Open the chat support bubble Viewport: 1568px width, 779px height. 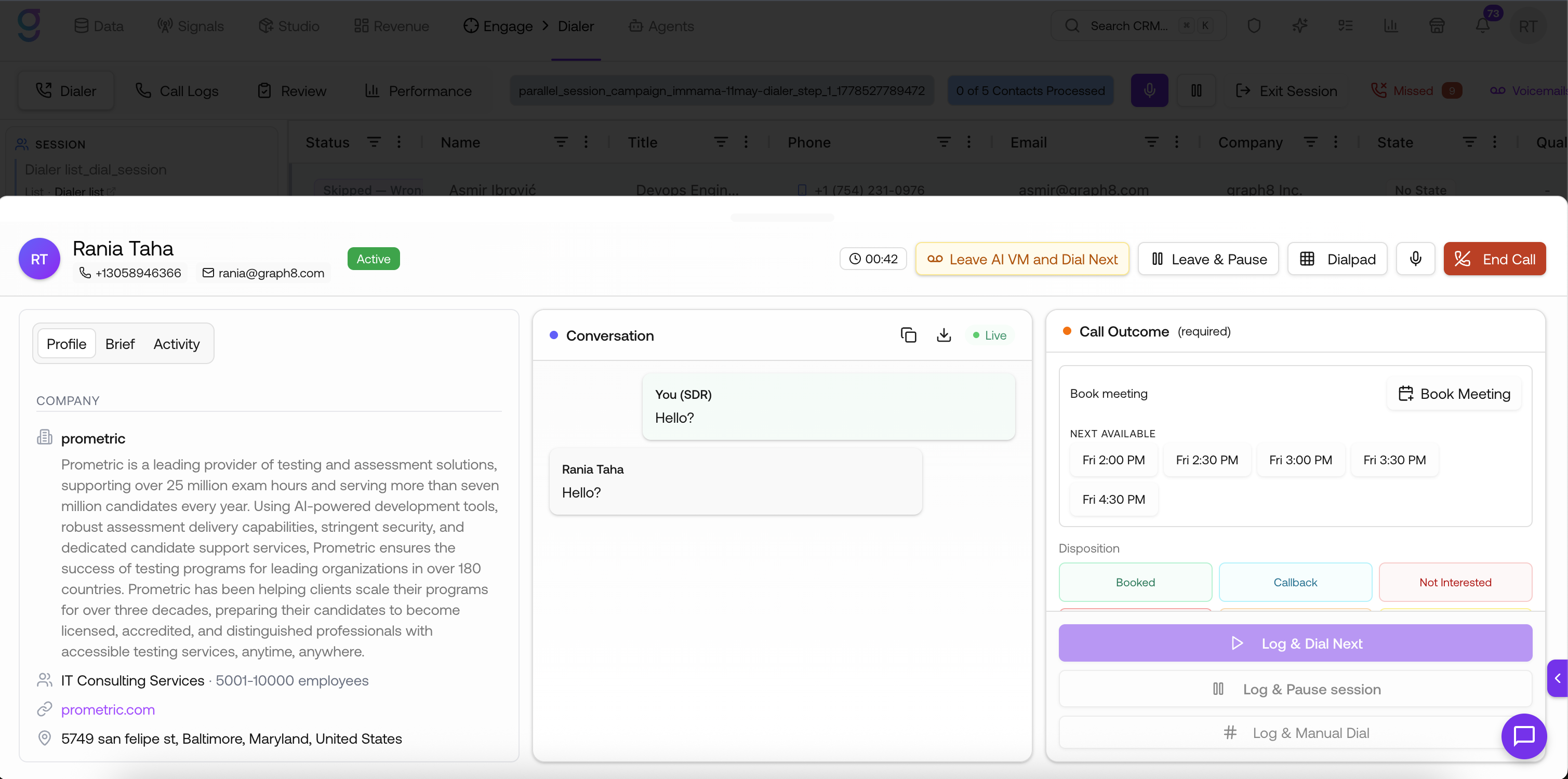(1523, 736)
